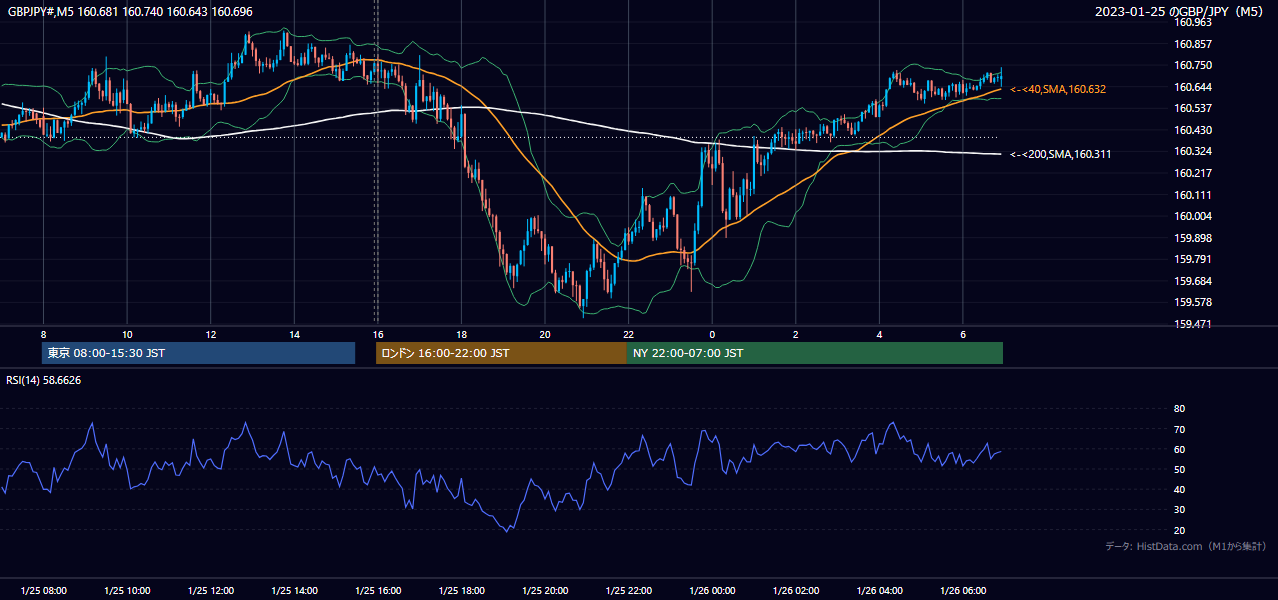Click the 1/26 00:00 time axis label

point(711,591)
